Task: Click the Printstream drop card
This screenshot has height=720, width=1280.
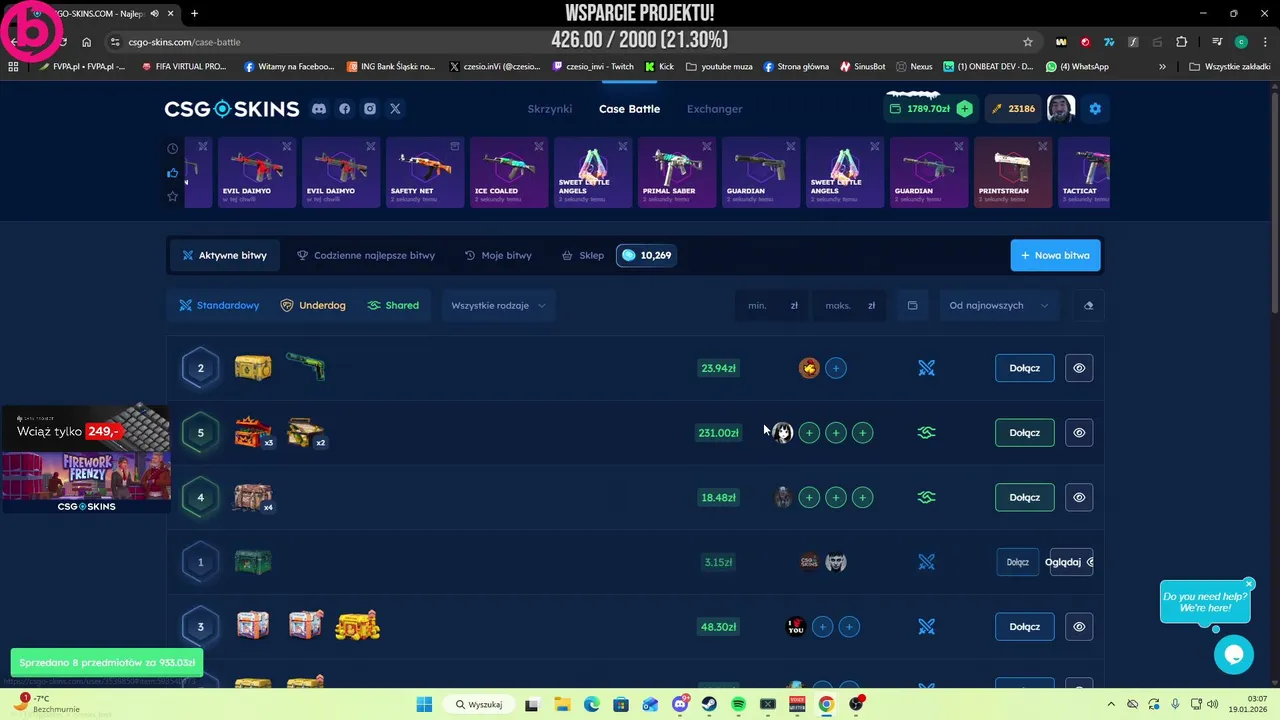Action: point(1012,172)
